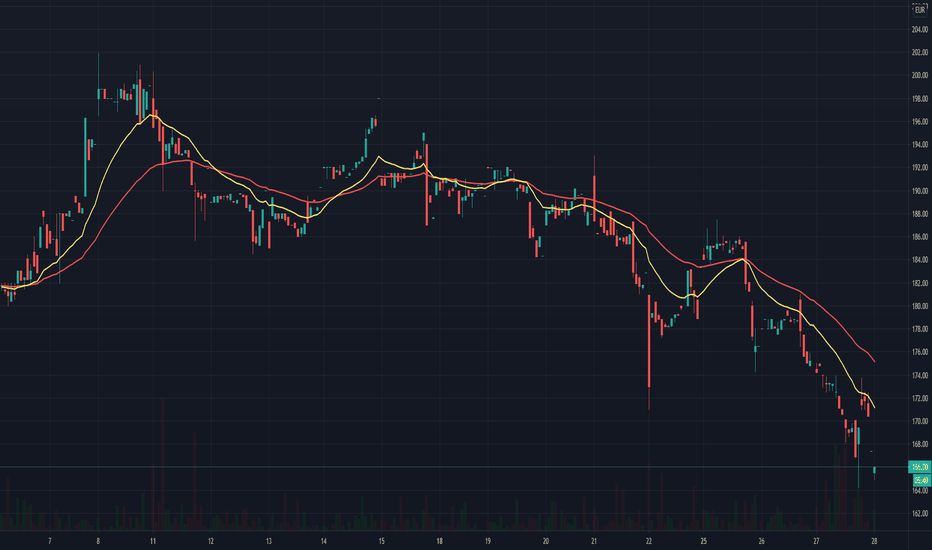Click the 162.00 price axis label
Screen dimensions: 932x550
click(x=920, y=513)
